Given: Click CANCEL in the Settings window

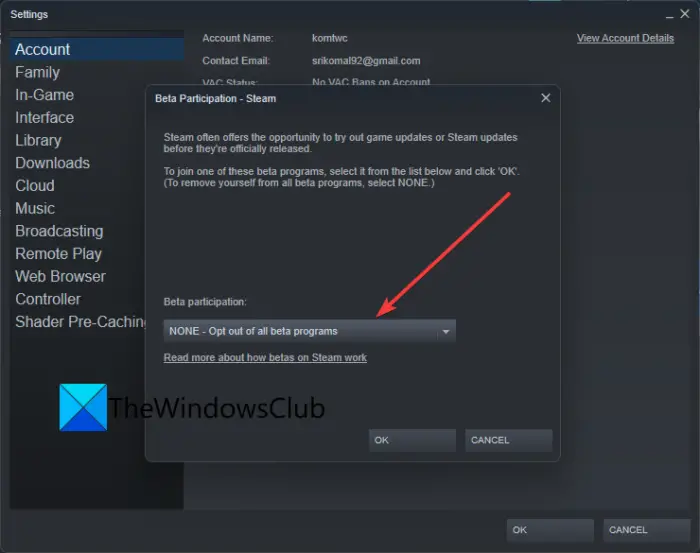Looking at the screenshot, I should point(646,530).
